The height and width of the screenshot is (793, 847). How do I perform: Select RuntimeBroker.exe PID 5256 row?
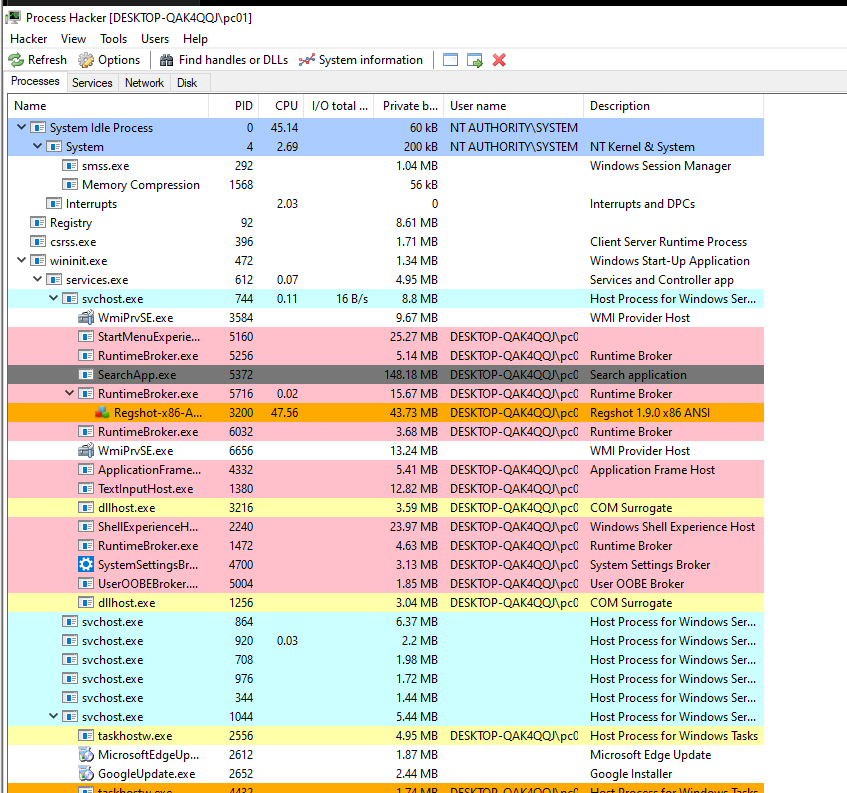[386, 355]
